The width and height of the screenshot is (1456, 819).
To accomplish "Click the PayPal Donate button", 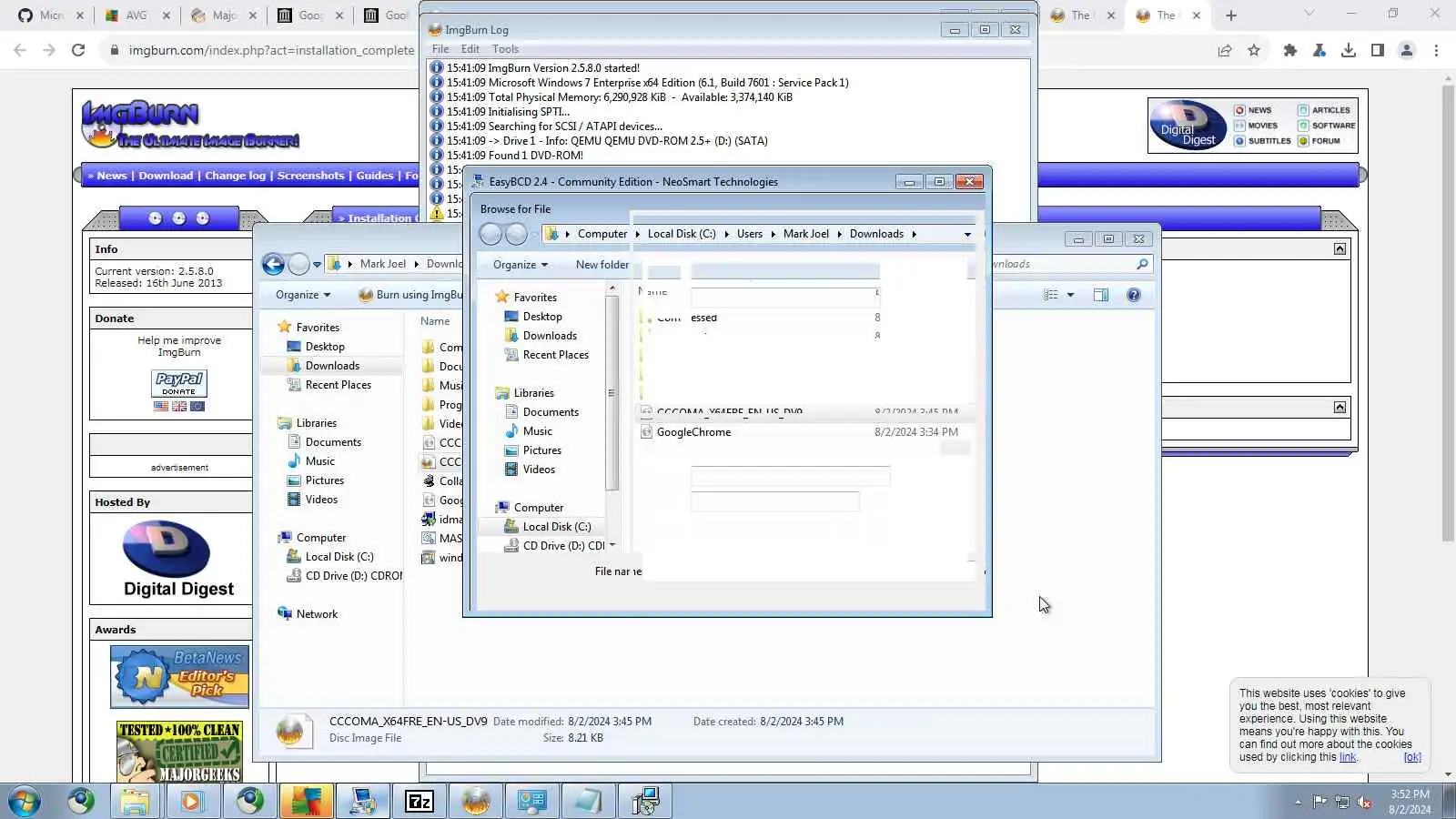I will 179,382.
